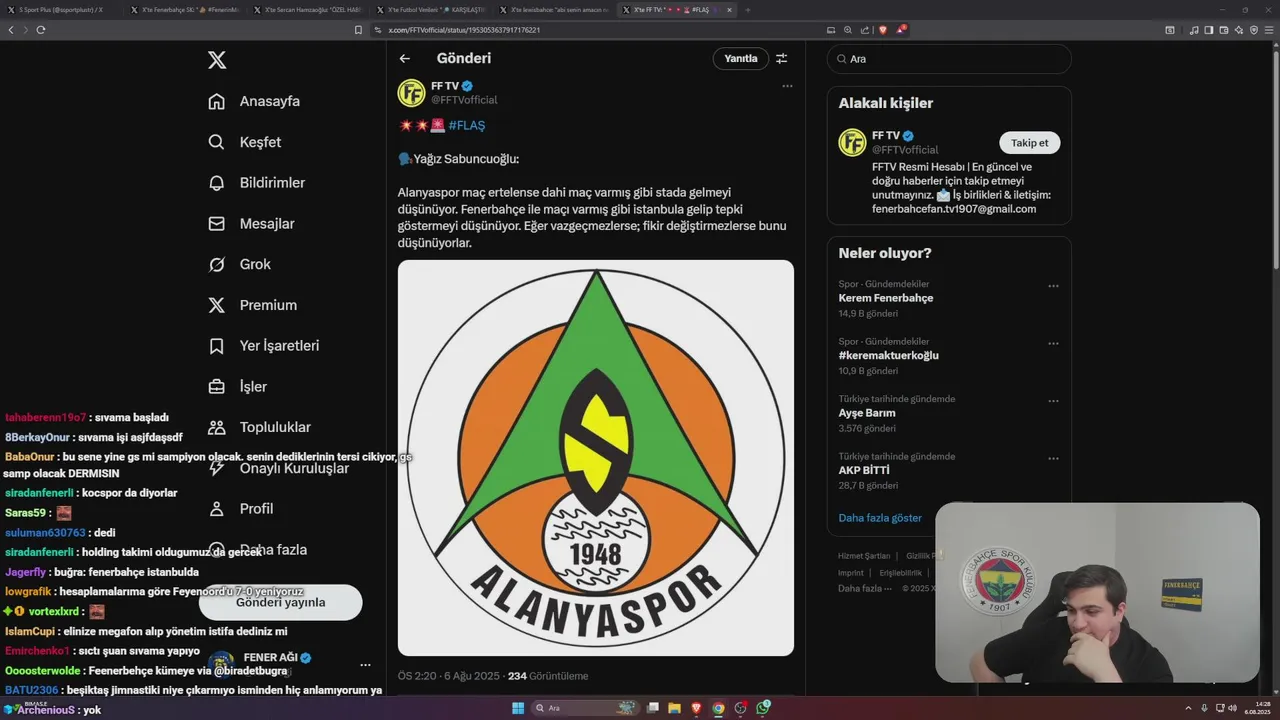Click the browser back arrow
This screenshot has height=720, width=1280.
point(11,30)
